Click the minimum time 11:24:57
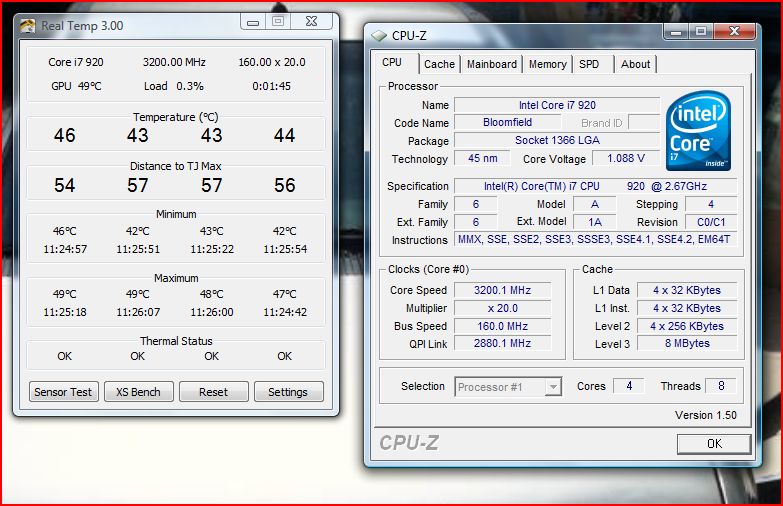Image resolution: width=783 pixels, height=506 pixels. (65, 249)
